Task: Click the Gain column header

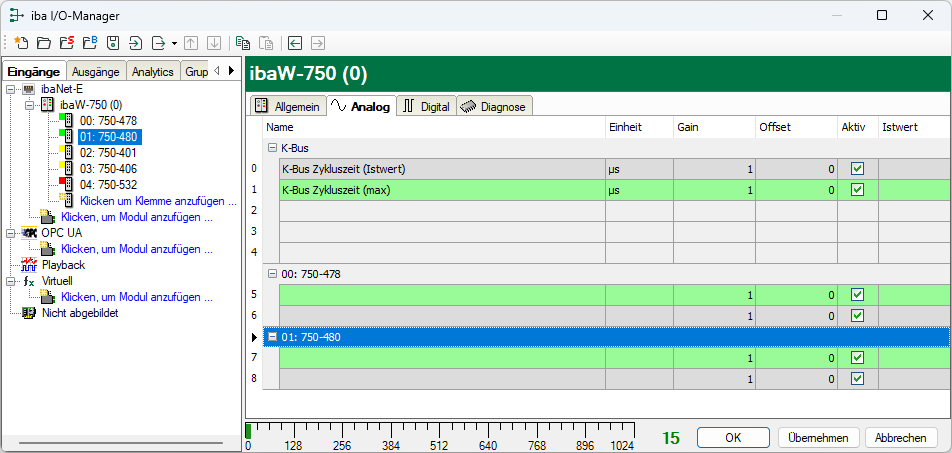Action: pos(714,128)
